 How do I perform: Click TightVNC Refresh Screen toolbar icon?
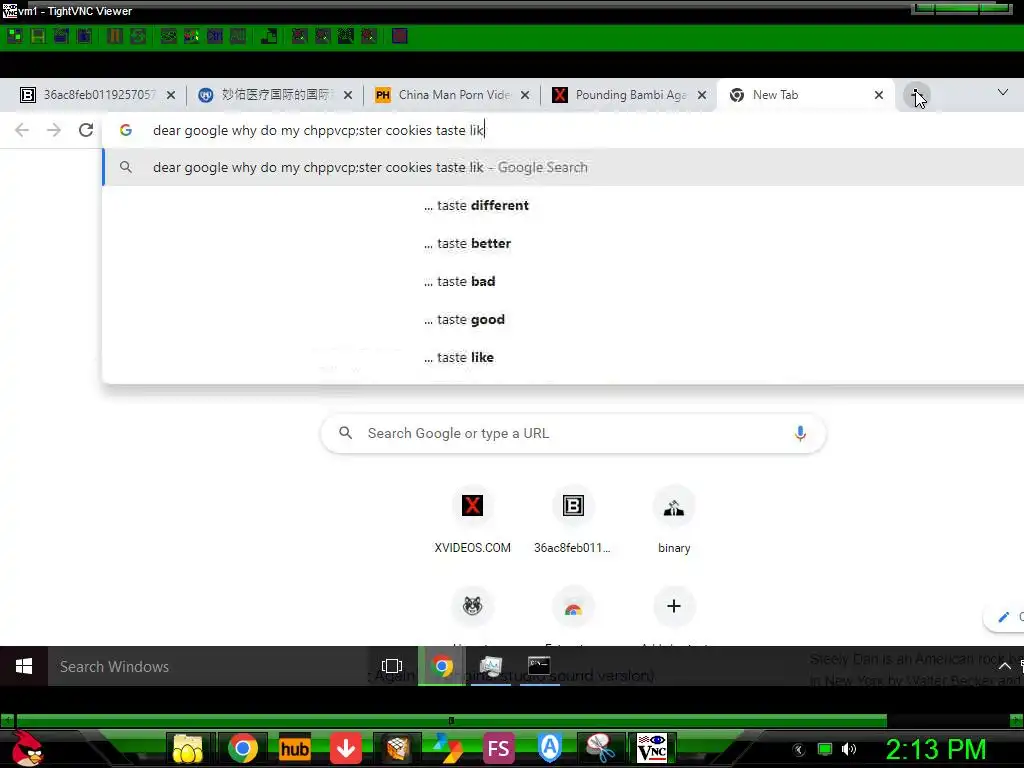point(138,36)
